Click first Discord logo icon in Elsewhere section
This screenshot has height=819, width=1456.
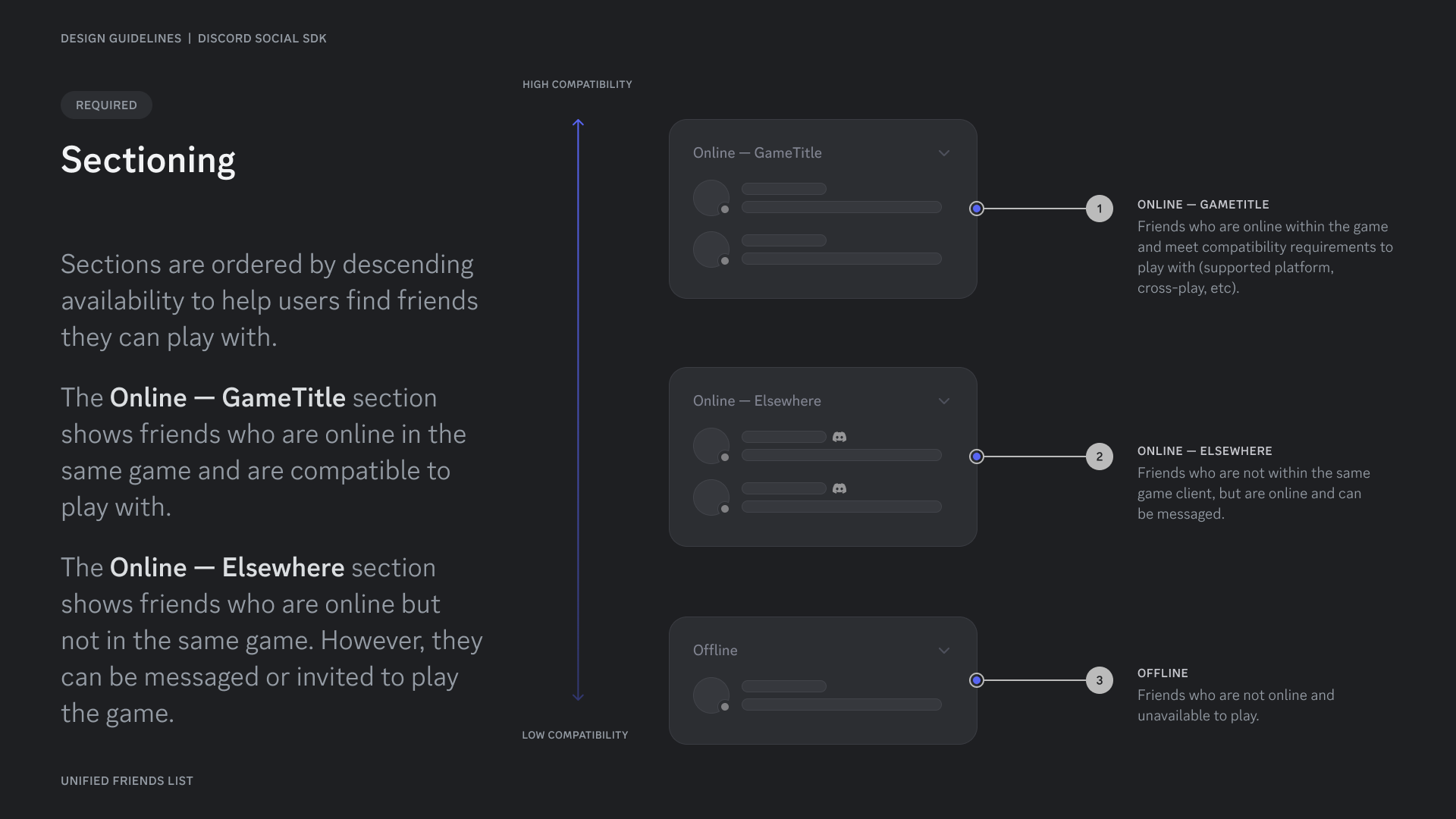839,437
